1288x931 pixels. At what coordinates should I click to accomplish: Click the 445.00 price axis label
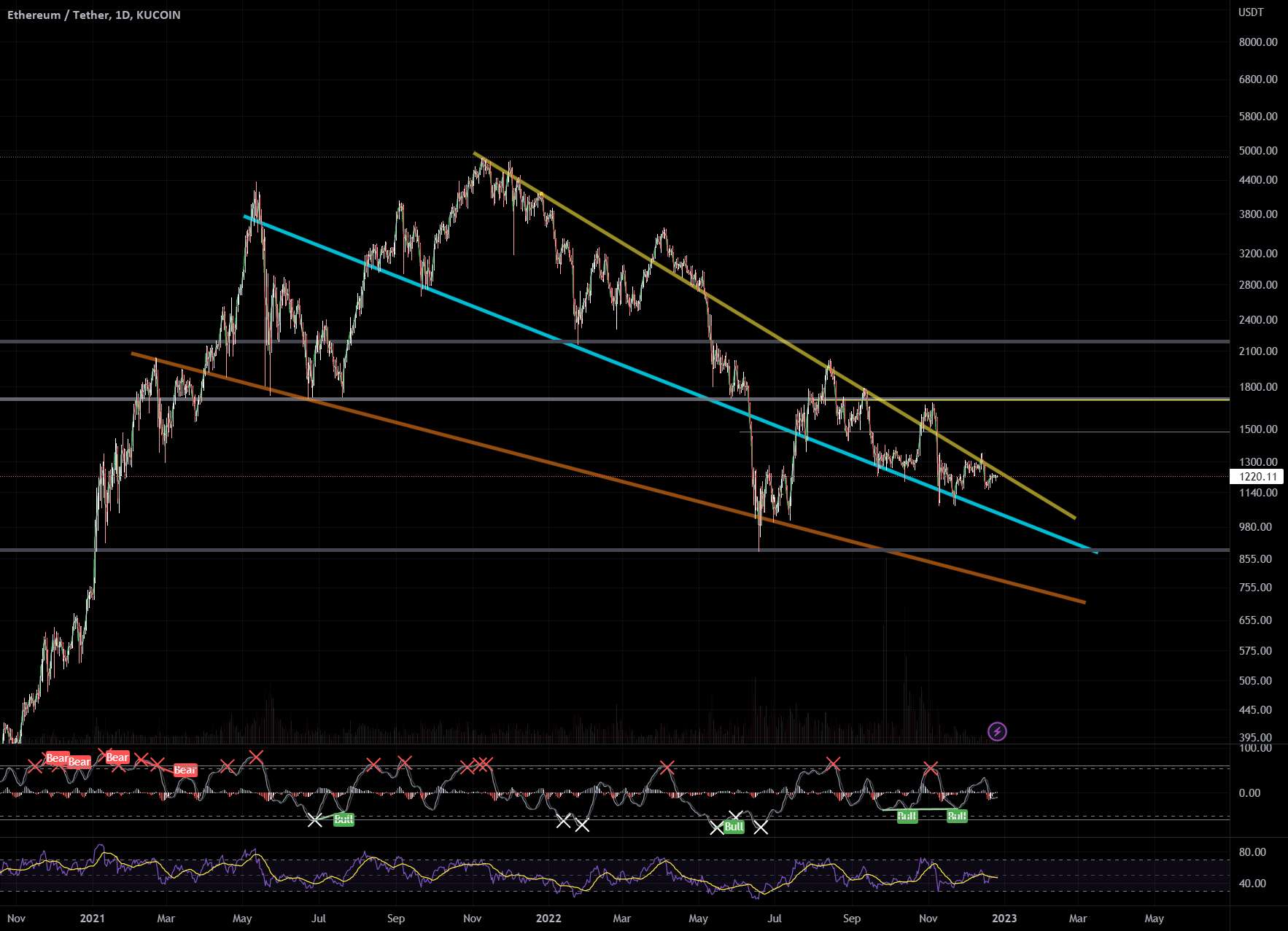1255,710
